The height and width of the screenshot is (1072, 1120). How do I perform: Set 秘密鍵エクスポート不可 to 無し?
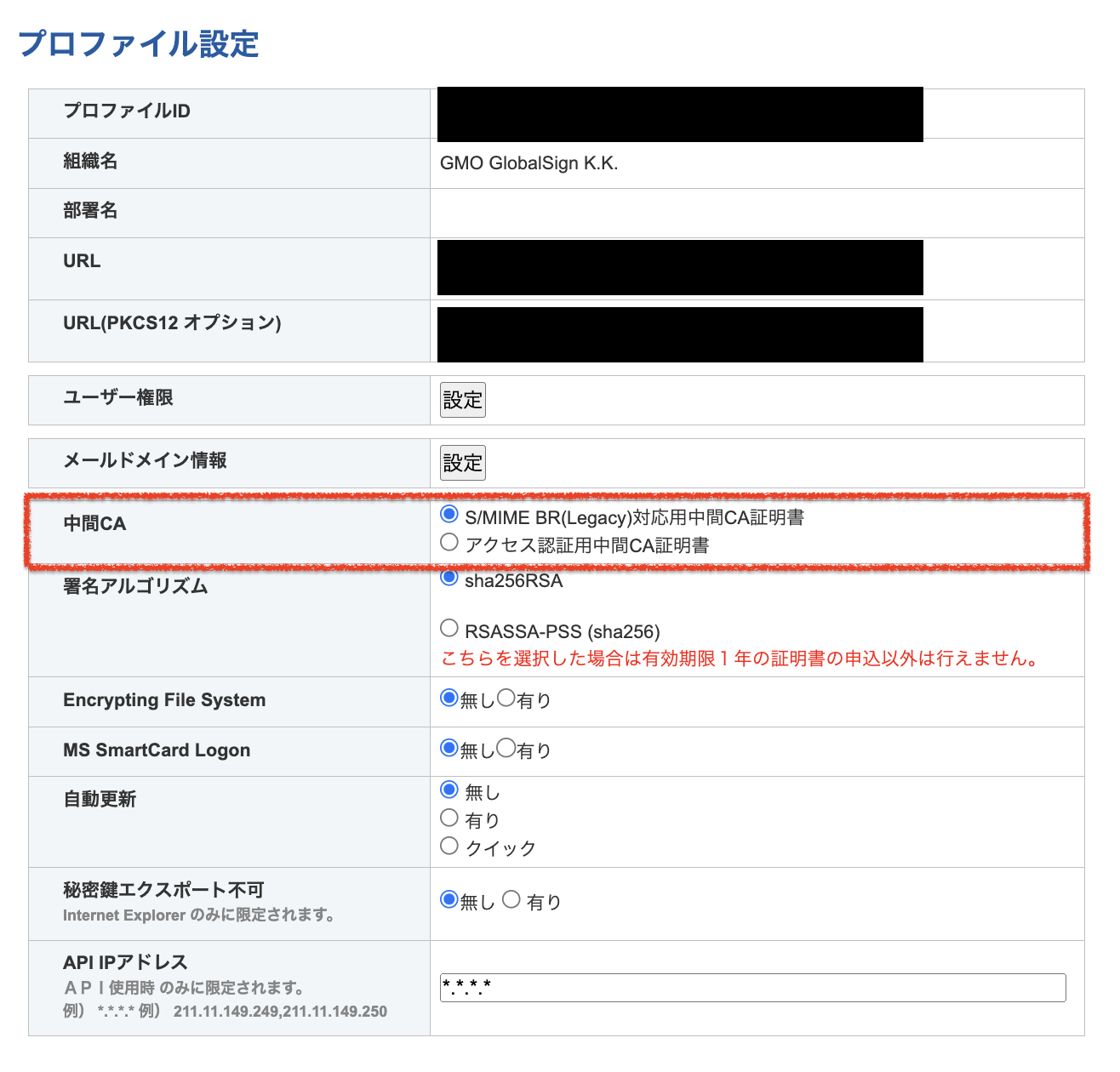tap(449, 900)
